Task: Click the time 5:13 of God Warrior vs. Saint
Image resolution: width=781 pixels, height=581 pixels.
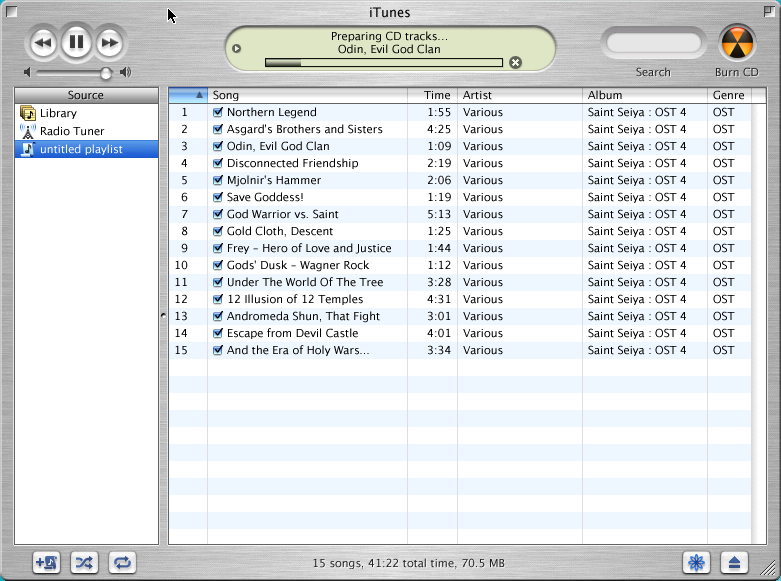Action: 439,214
